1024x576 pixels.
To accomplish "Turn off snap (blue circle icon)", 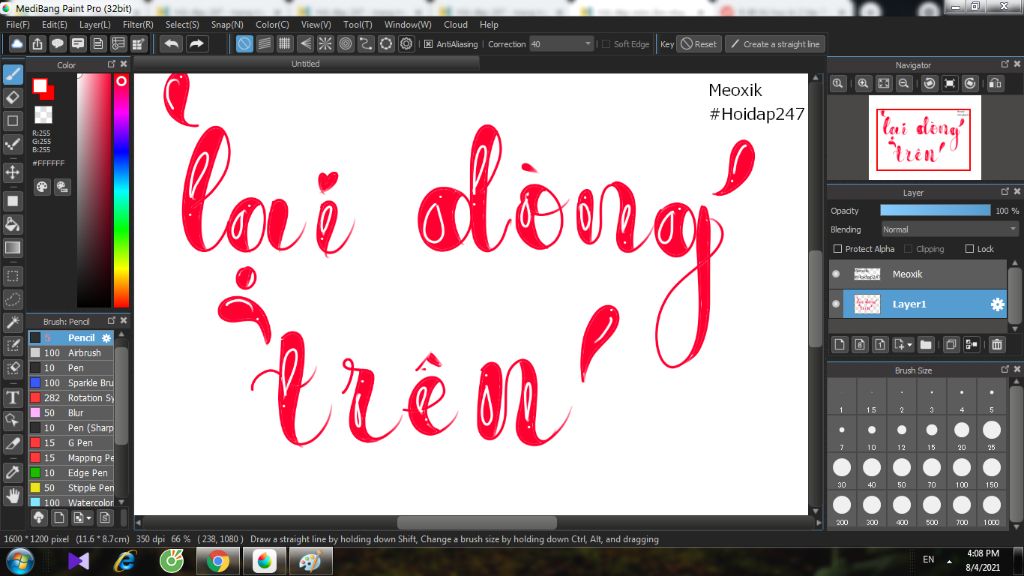I will (x=244, y=44).
